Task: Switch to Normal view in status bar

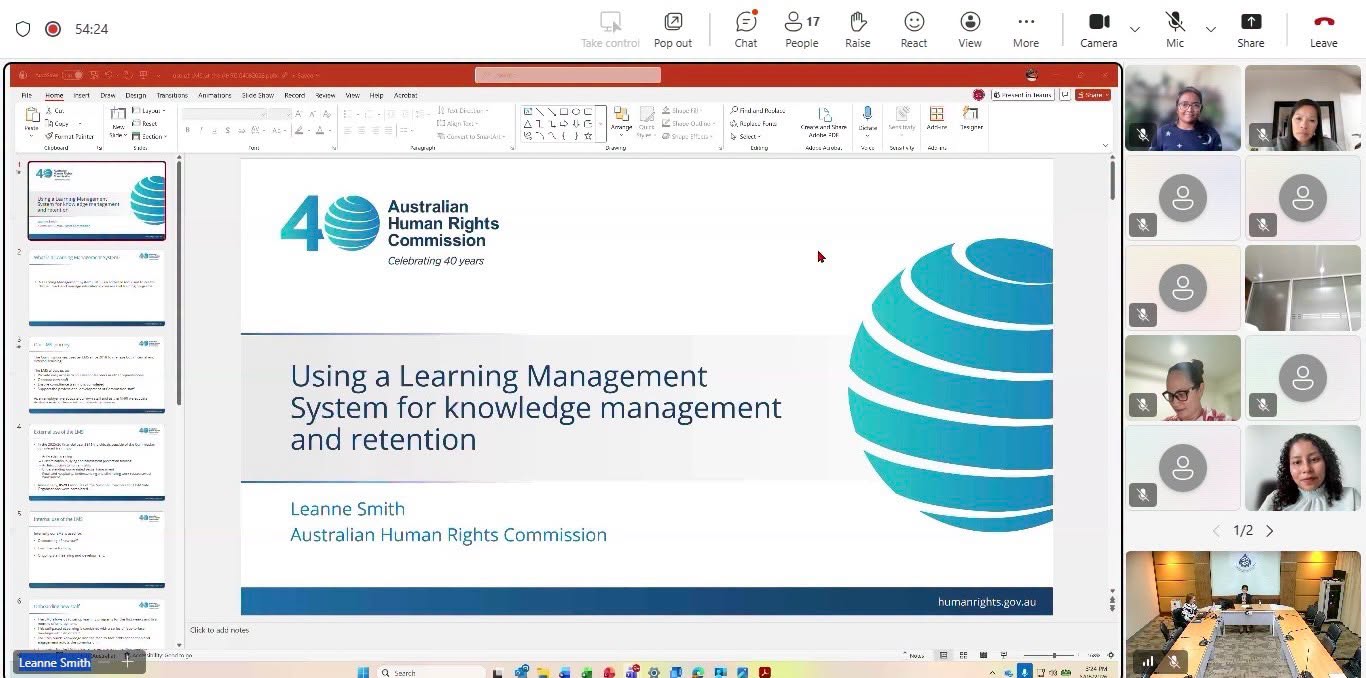Action: click(943, 656)
